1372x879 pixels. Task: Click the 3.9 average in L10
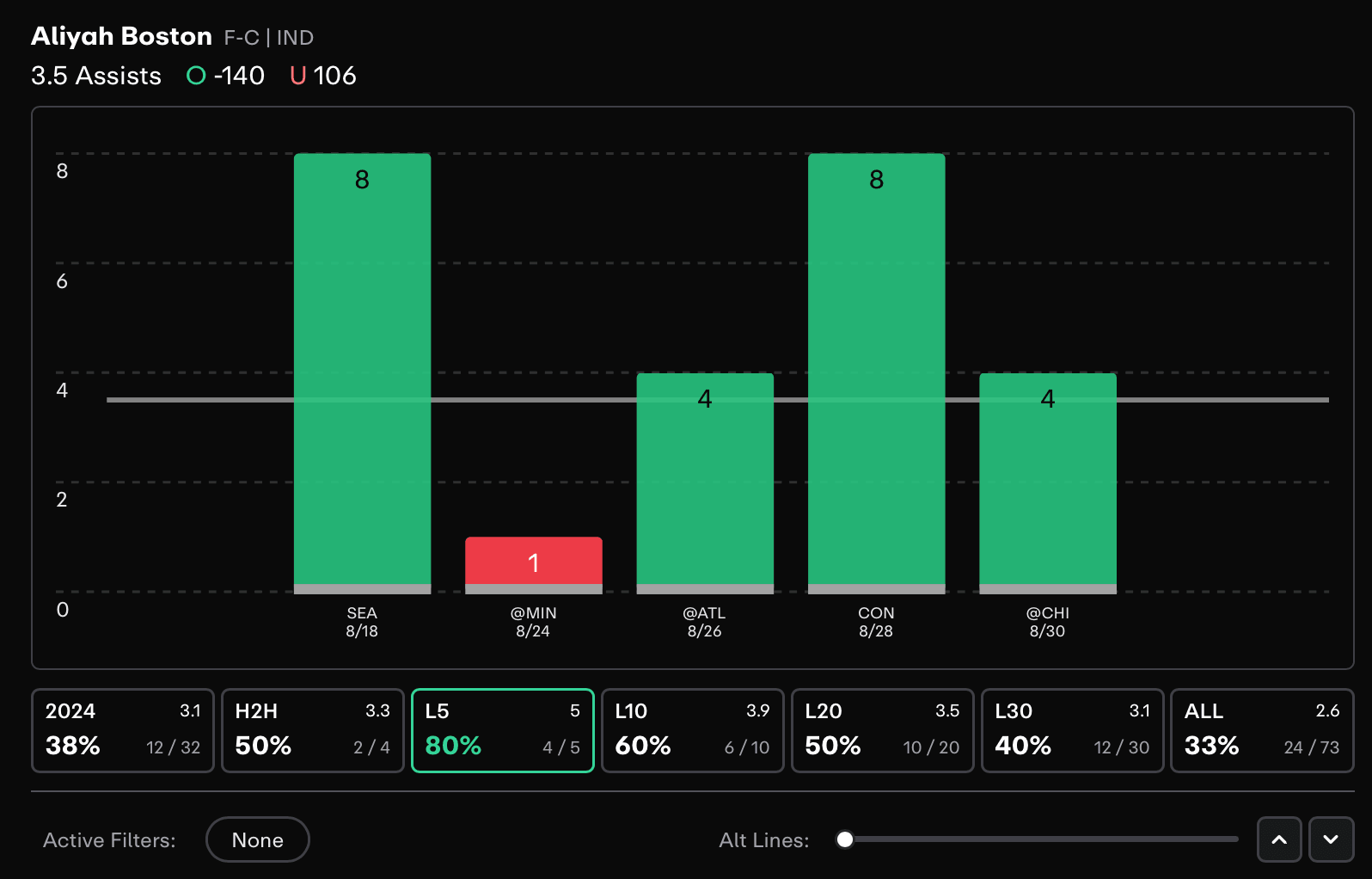(758, 711)
